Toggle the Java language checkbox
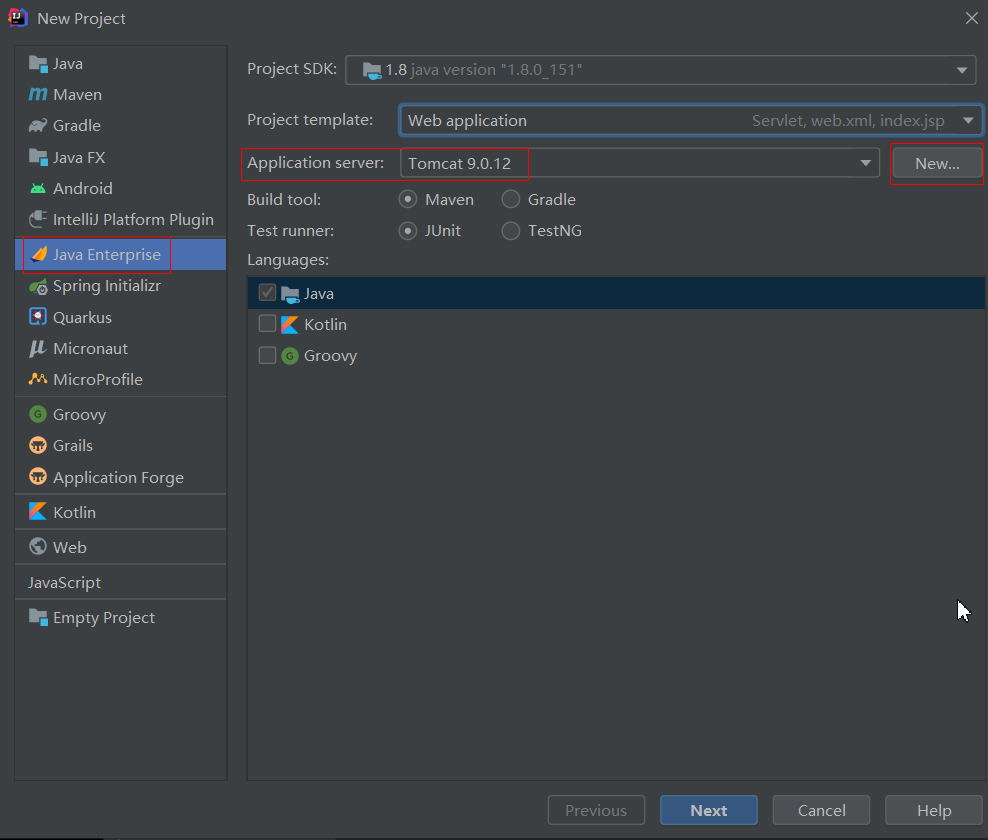This screenshot has height=840, width=988. [267, 292]
